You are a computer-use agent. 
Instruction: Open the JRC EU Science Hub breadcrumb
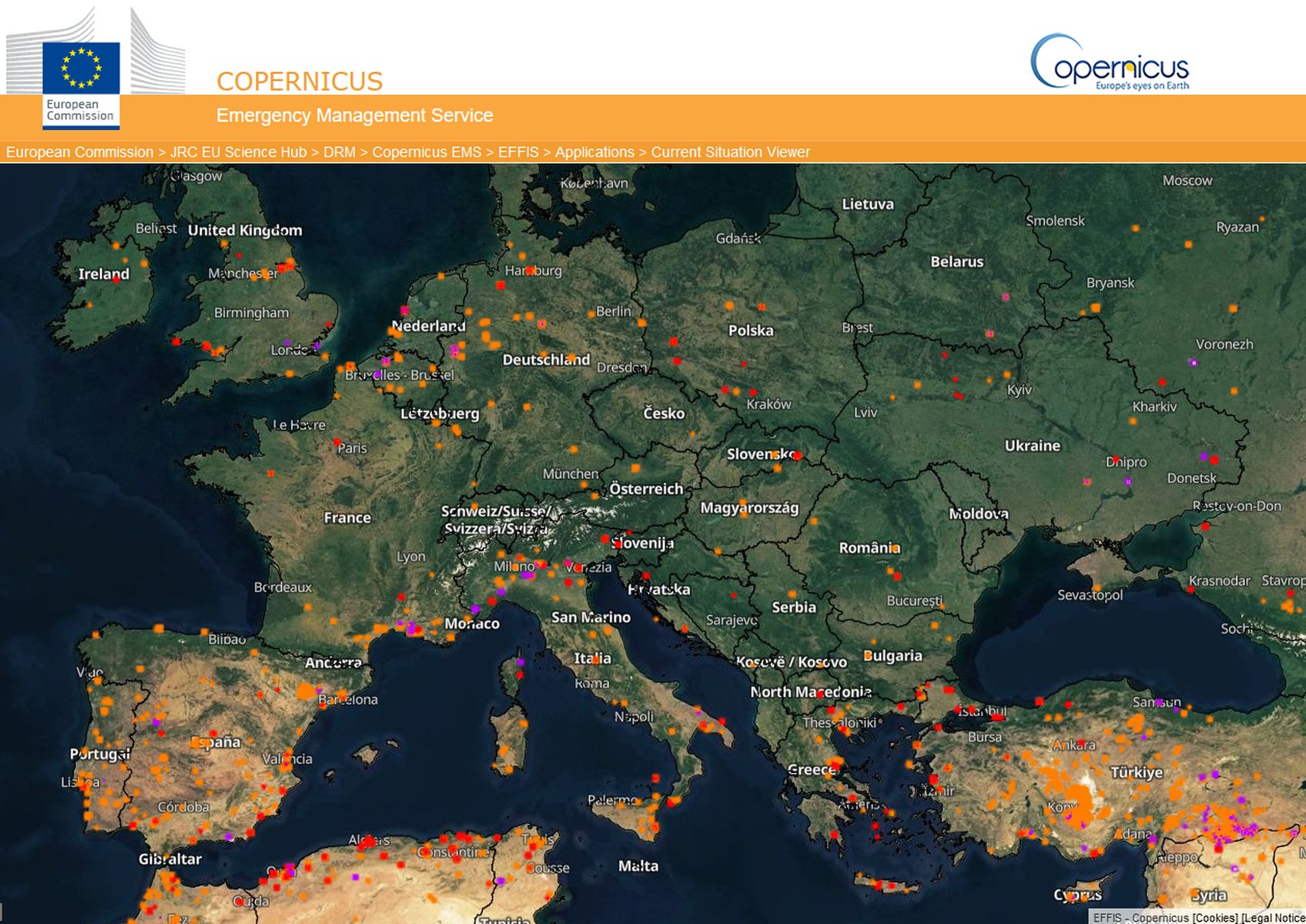click(x=238, y=152)
